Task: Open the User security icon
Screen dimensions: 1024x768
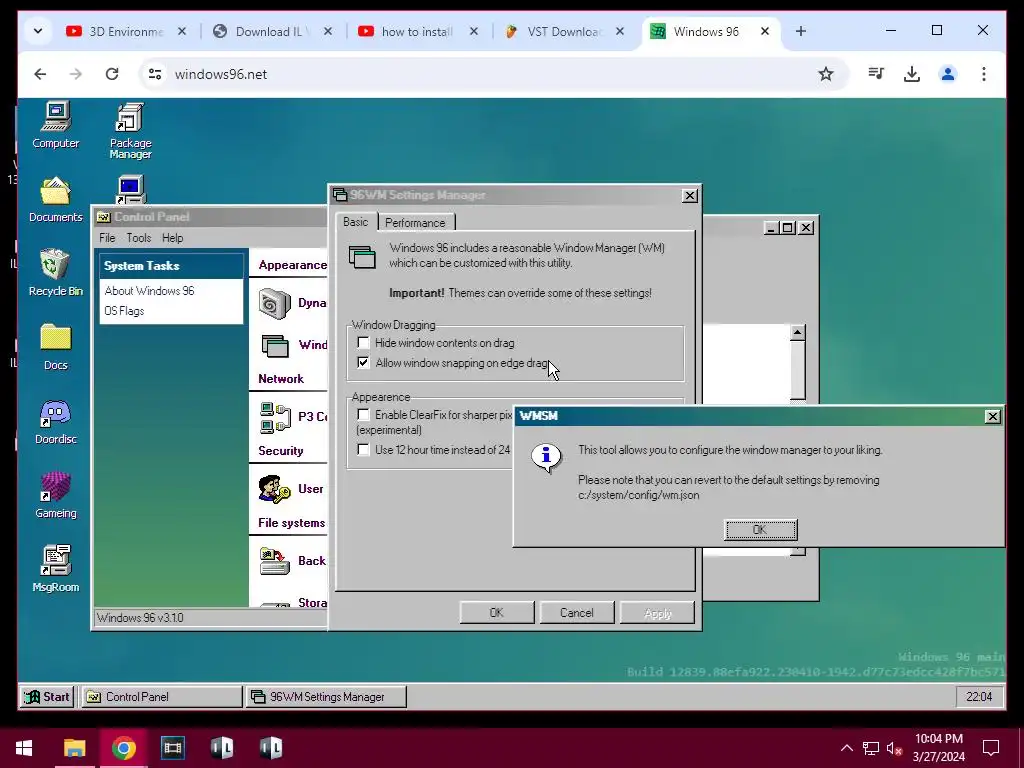Action: 274,489
